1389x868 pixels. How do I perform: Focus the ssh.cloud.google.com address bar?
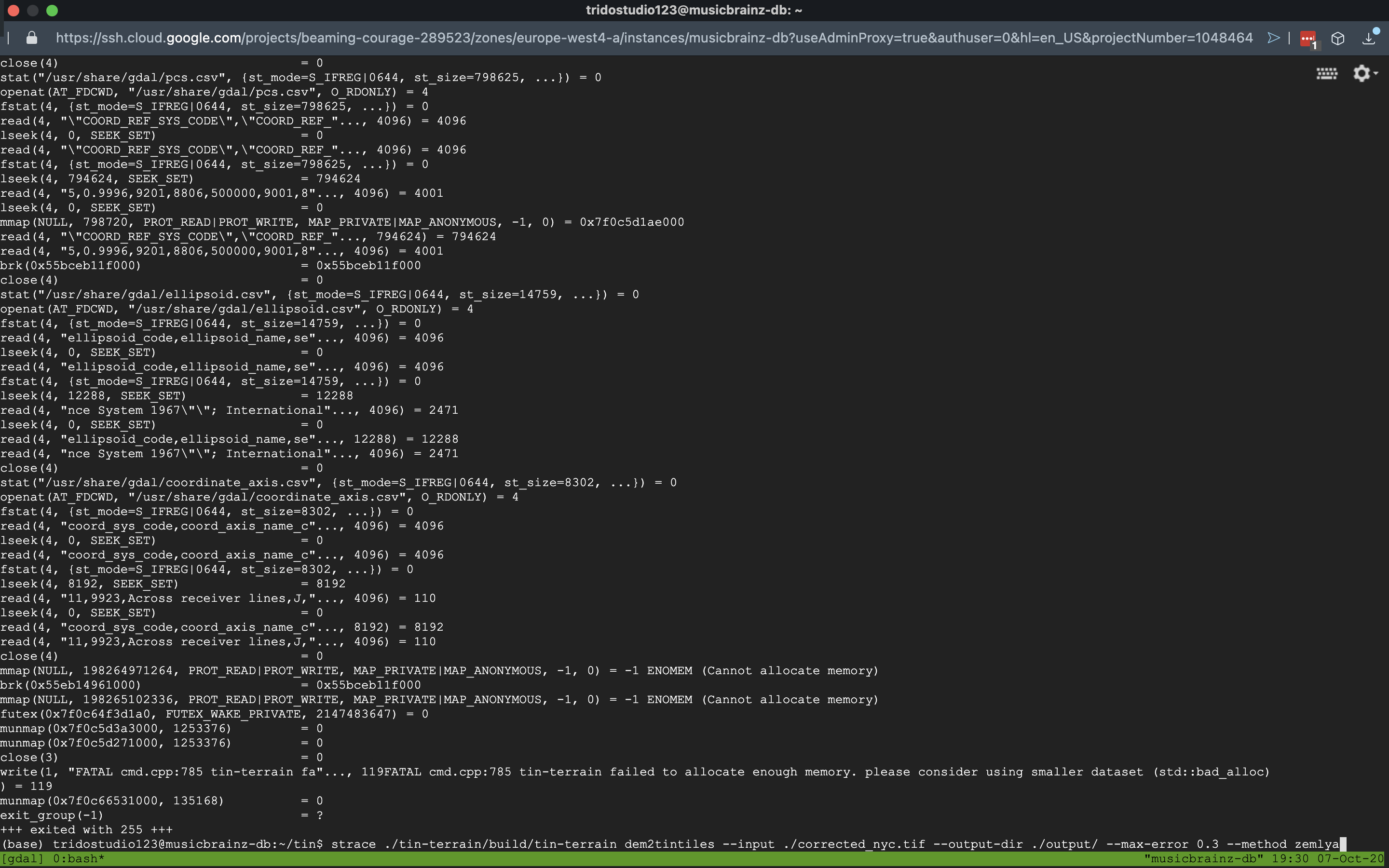[654, 38]
